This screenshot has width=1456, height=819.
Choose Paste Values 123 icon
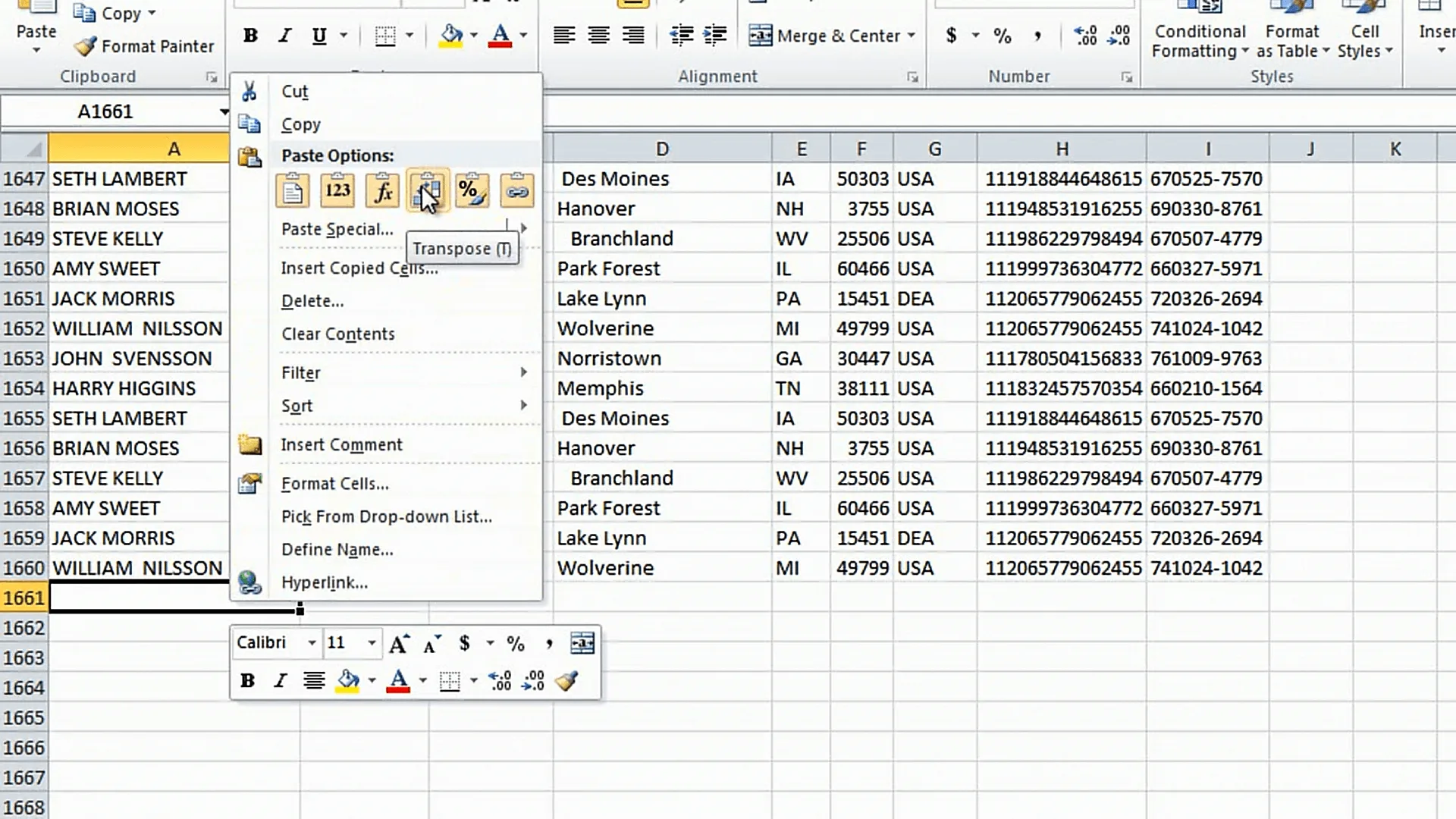(337, 190)
